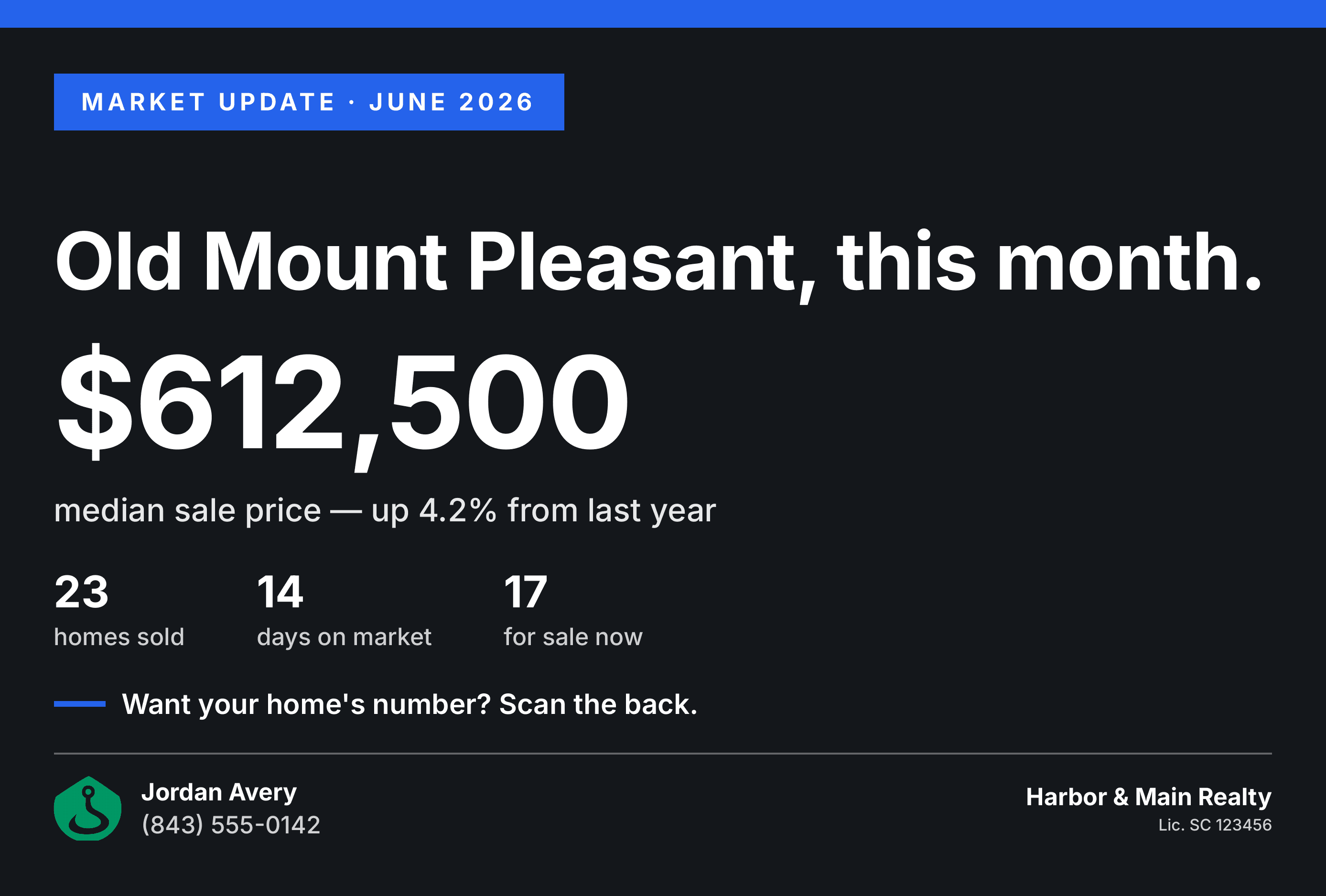Click the days on market label
The width and height of the screenshot is (1326, 896).
point(344,637)
